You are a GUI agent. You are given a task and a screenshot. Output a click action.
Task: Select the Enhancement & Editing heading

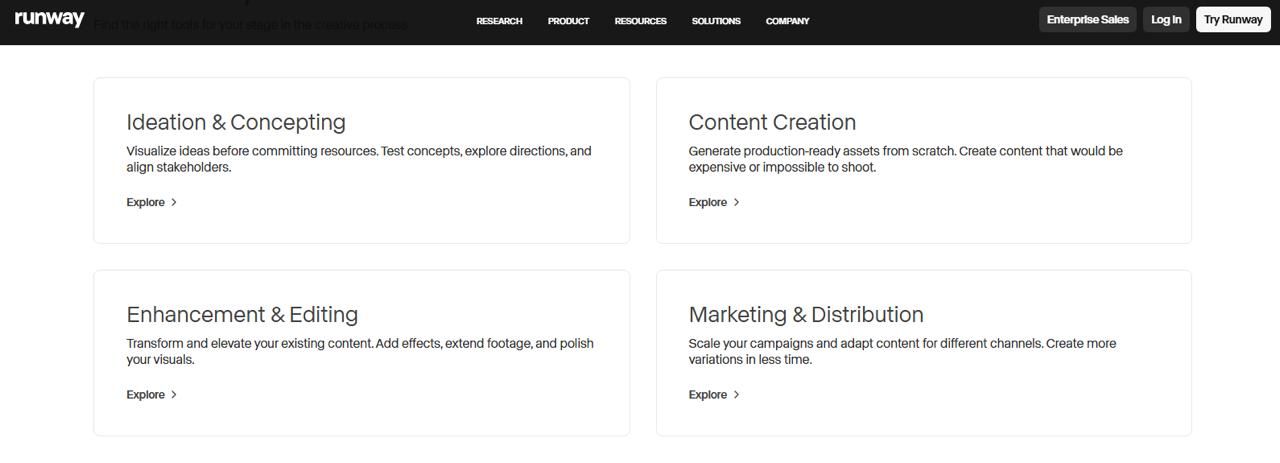(x=242, y=314)
